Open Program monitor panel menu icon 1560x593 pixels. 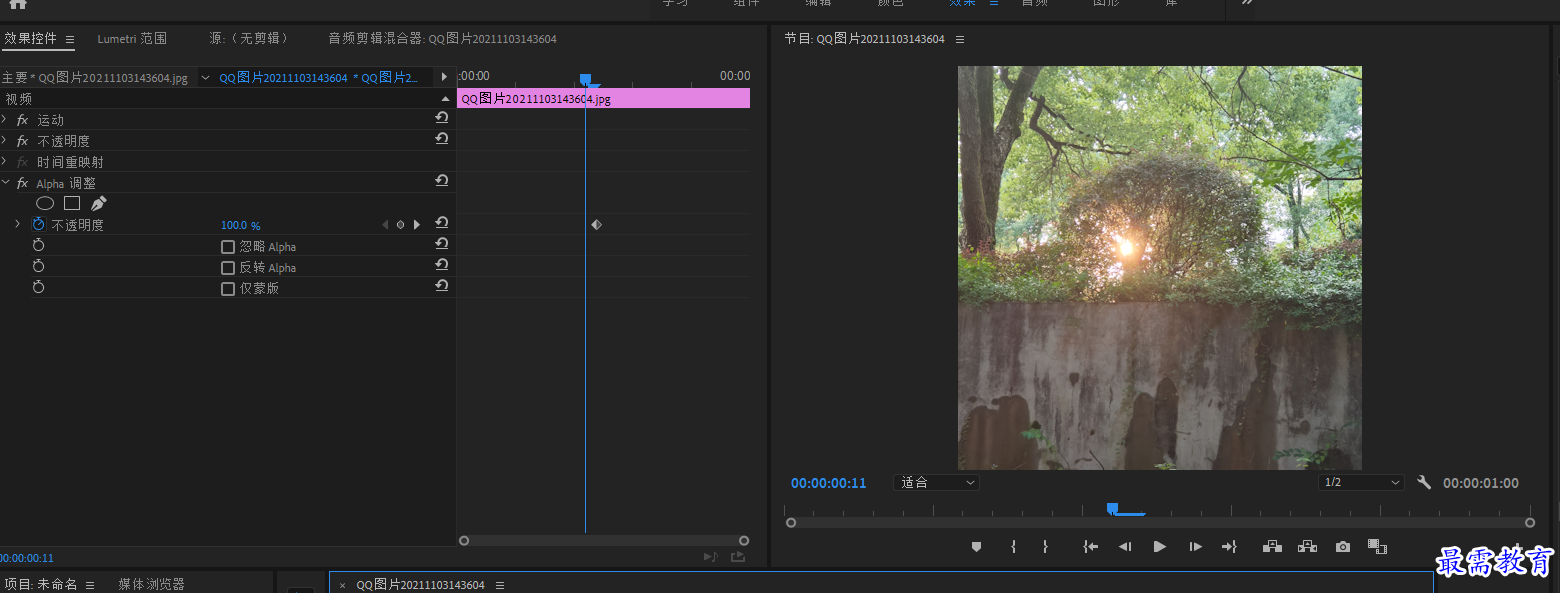(x=960, y=40)
